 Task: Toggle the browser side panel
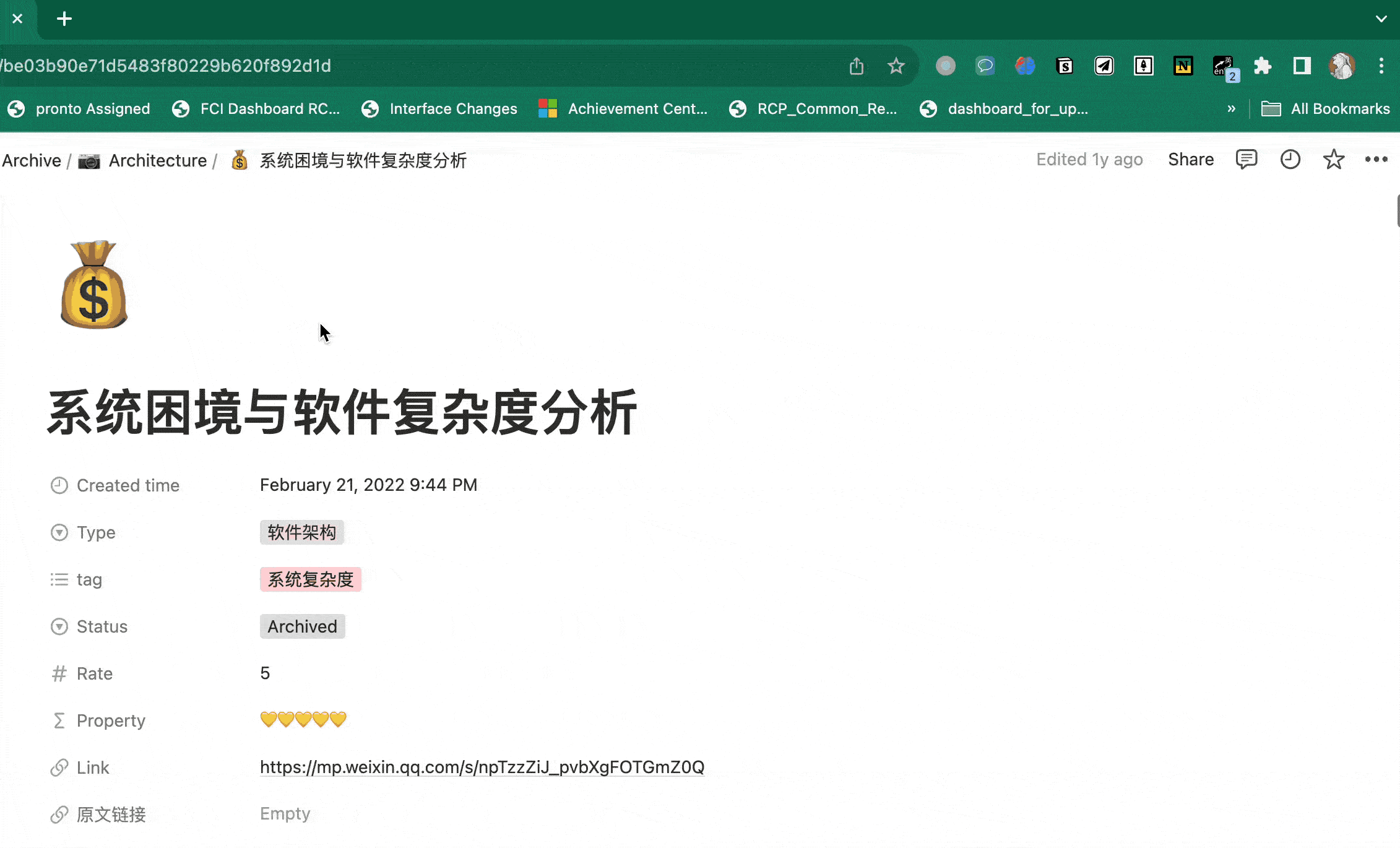click(1302, 66)
